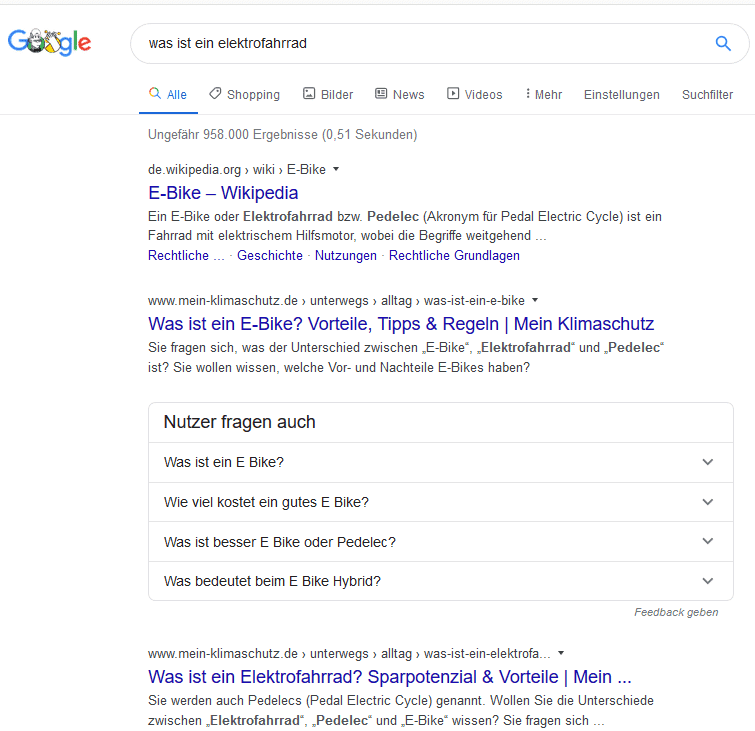Click the Shopping tag icon

[215, 93]
